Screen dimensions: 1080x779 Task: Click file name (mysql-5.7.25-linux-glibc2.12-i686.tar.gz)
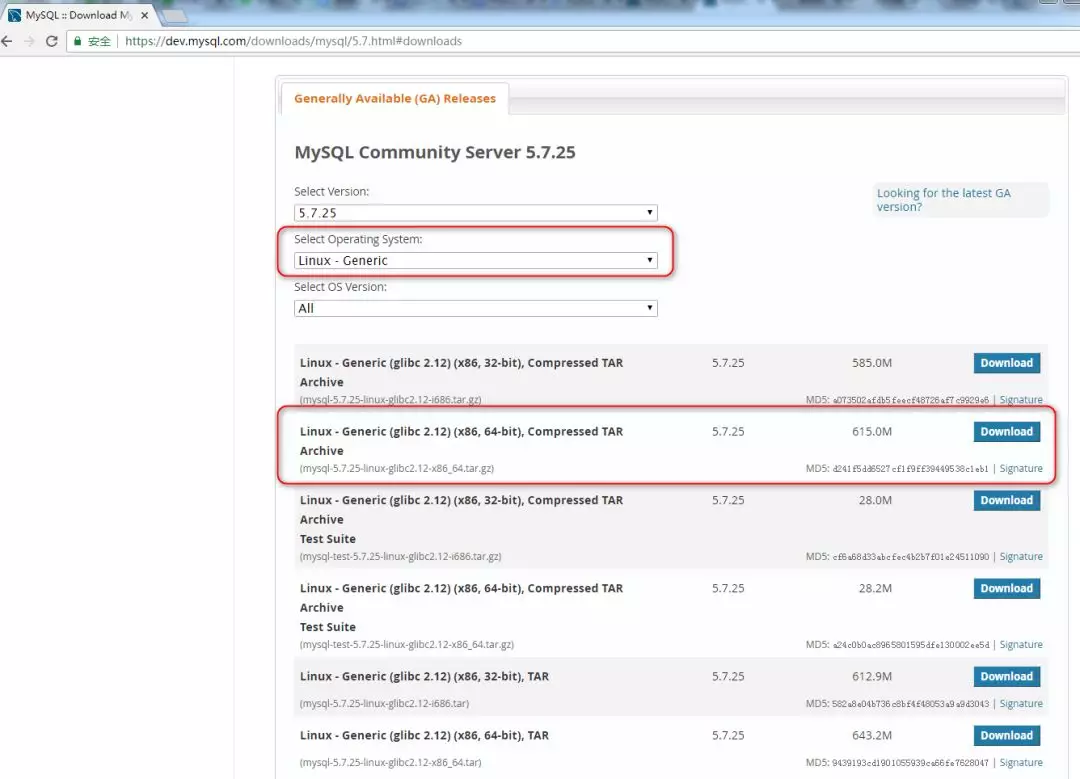(x=391, y=399)
